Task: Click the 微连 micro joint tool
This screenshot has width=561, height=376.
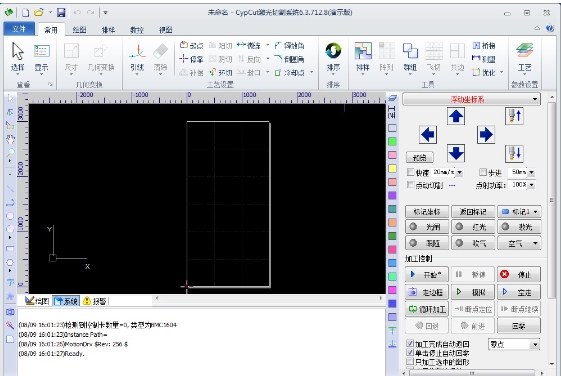Action: (x=249, y=45)
